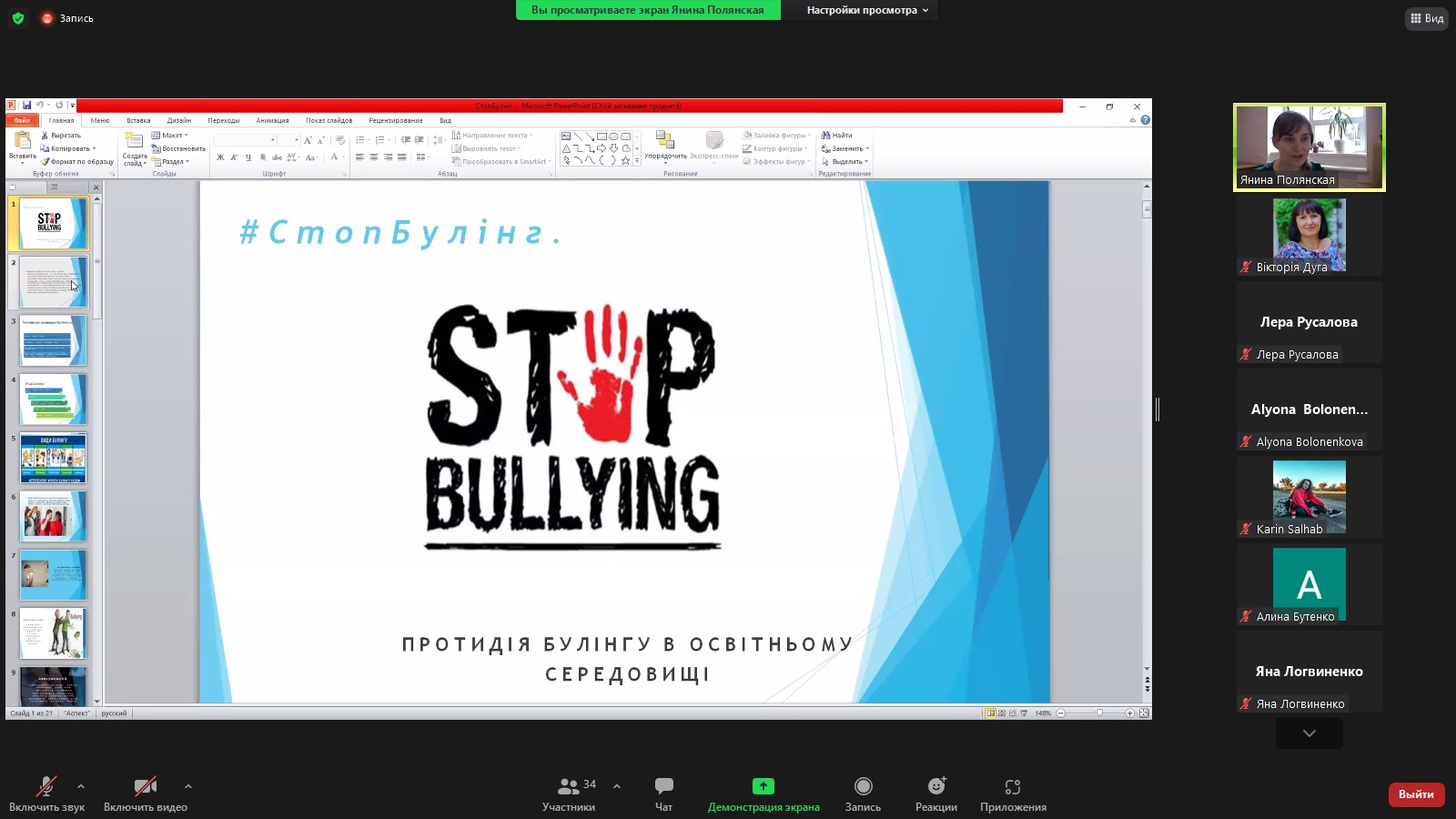Click the red Выйти button
The image size is (1456, 819).
click(x=1415, y=794)
